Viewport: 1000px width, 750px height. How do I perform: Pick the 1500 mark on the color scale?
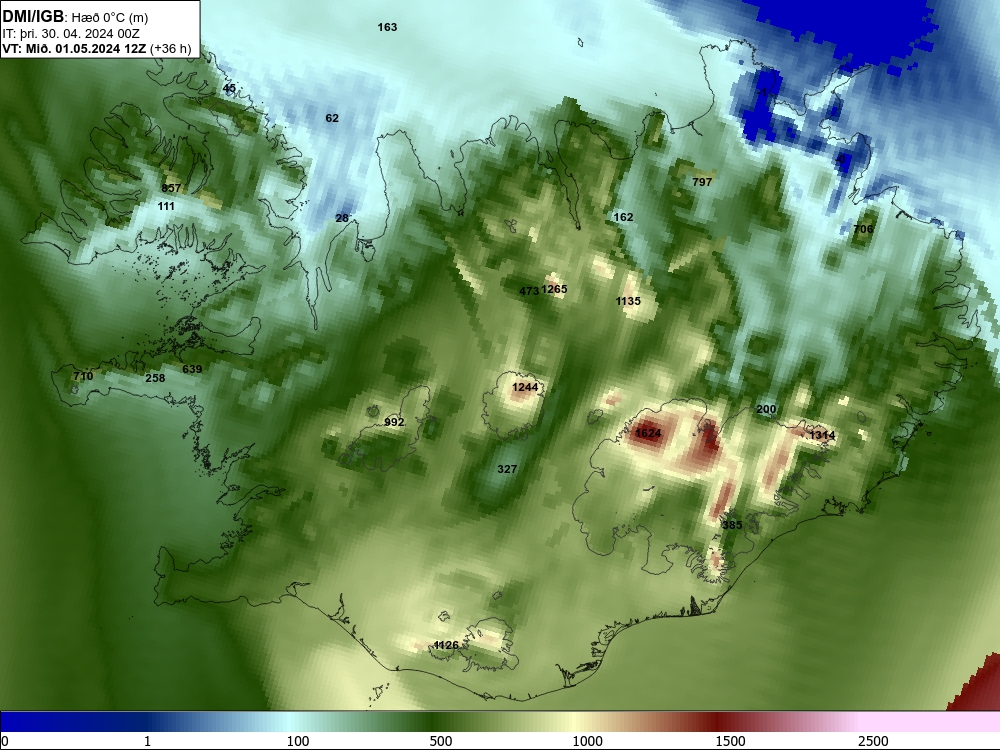pos(730,741)
